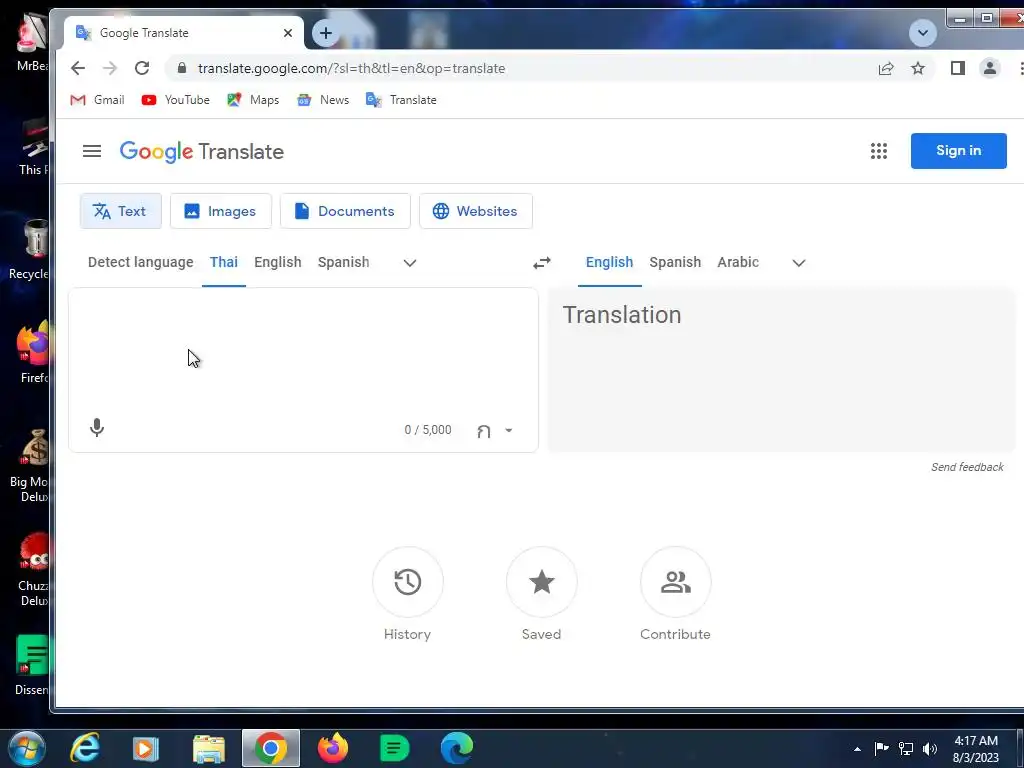Select Spanish as source language
Viewport: 1024px width, 768px height.
point(344,262)
